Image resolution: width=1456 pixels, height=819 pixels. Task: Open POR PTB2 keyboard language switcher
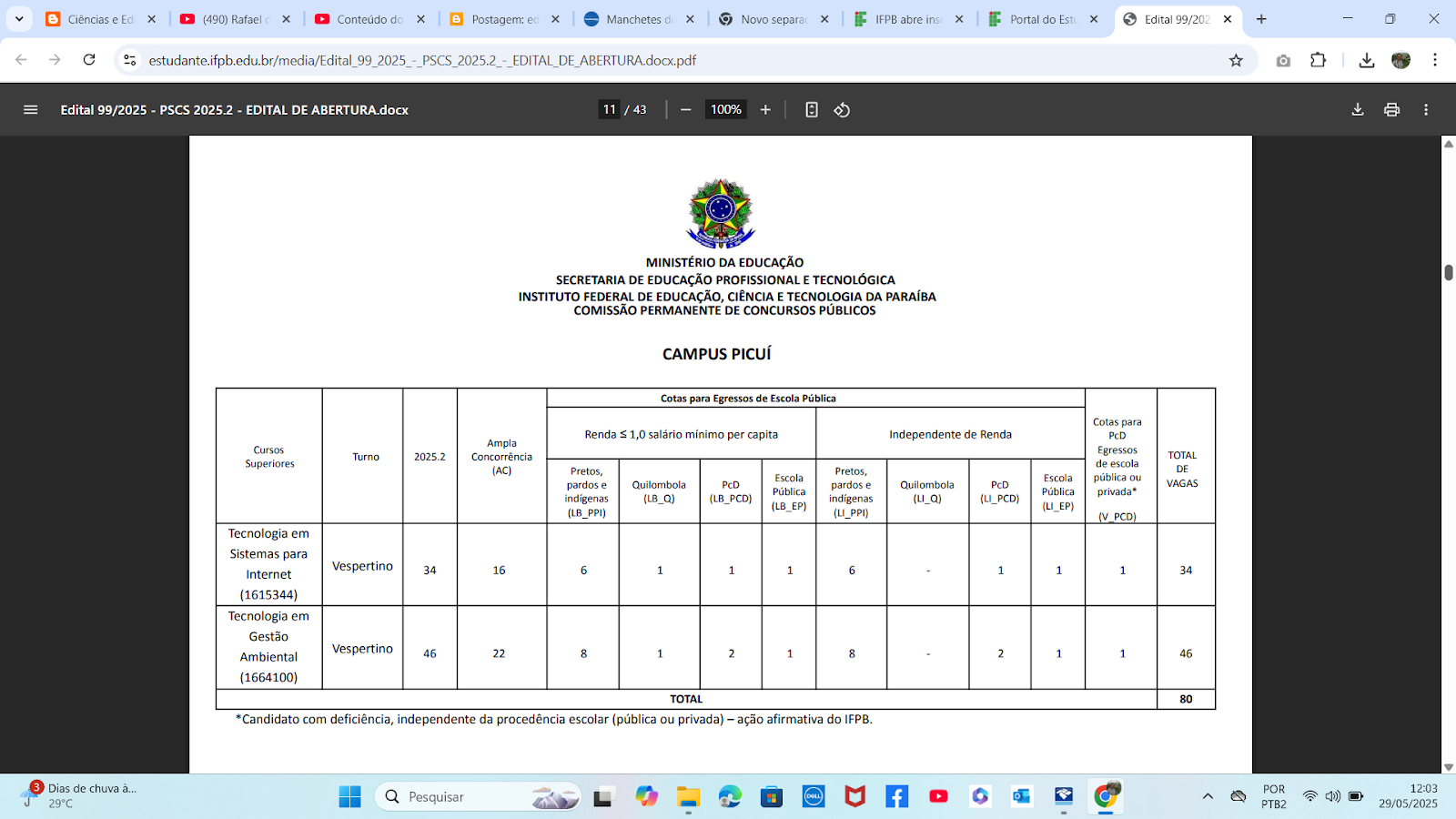coord(1274,796)
